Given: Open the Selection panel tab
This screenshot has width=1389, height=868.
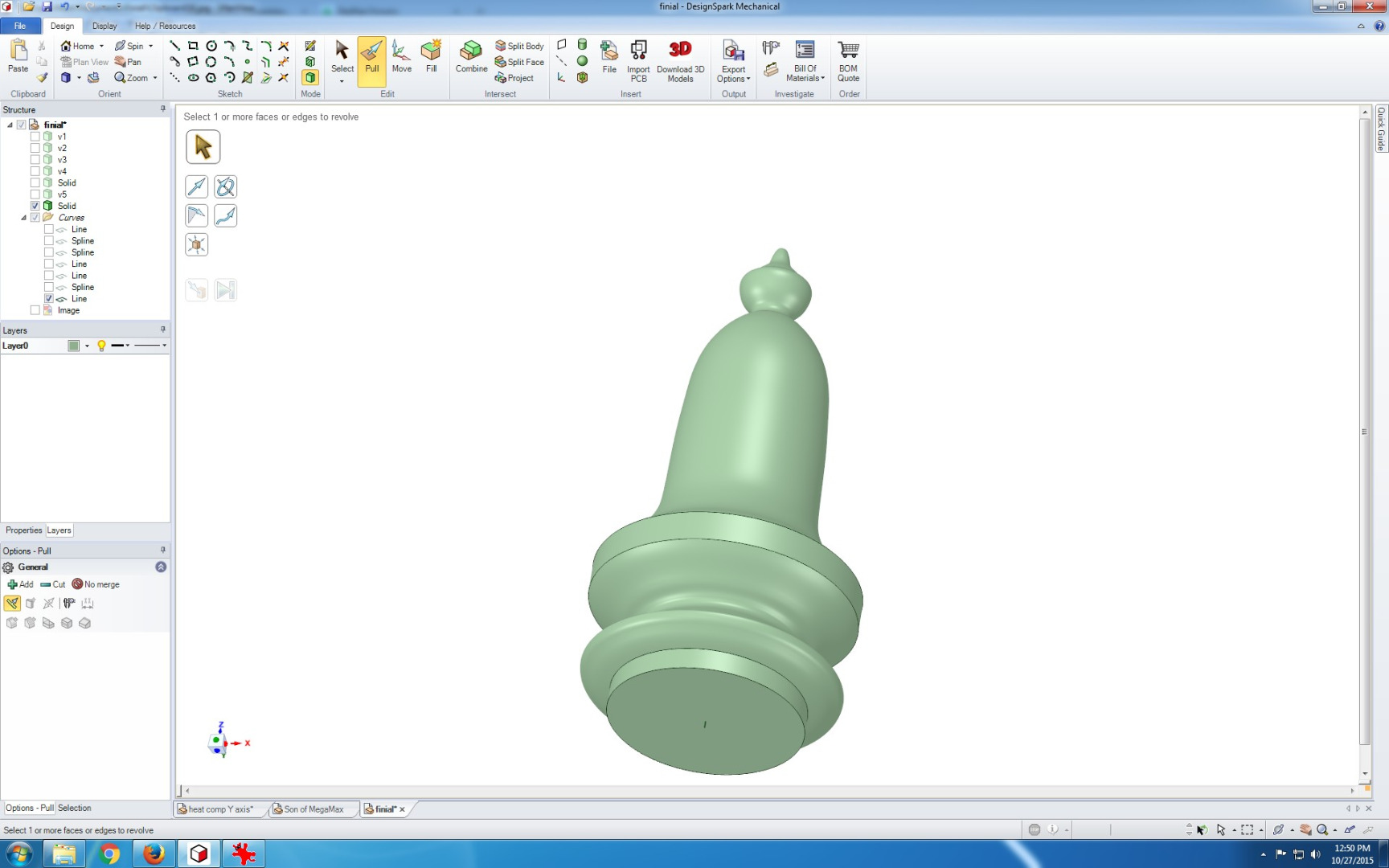Looking at the screenshot, I should click(x=74, y=809).
